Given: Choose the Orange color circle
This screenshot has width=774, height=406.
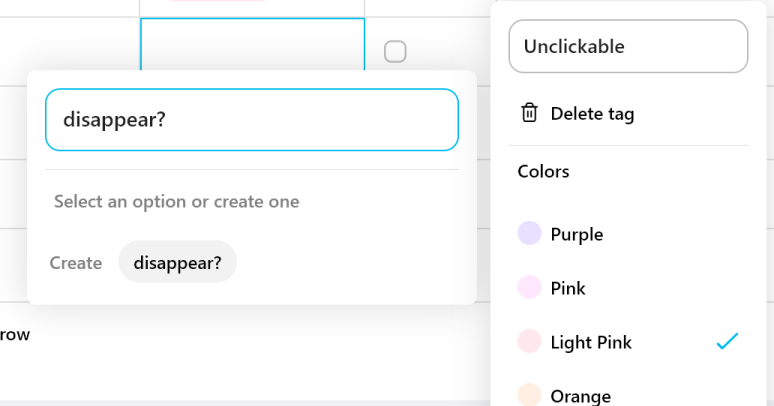Looking at the screenshot, I should pyautogui.click(x=530, y=394).
